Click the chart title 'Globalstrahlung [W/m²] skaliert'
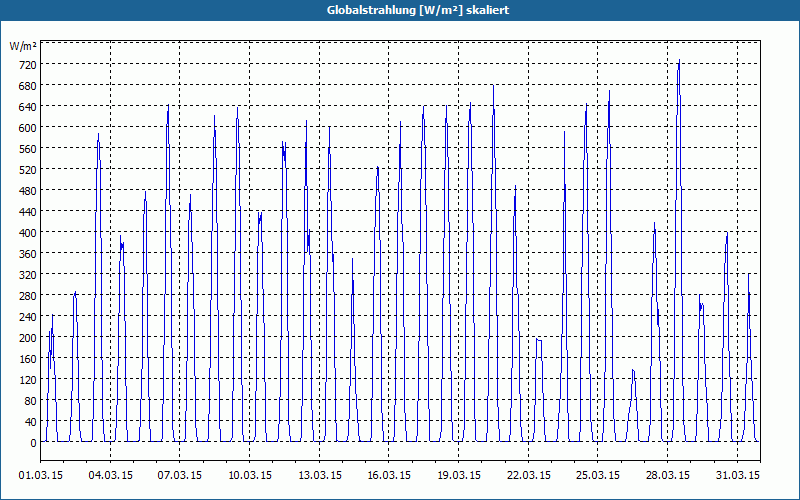The height and width of the screenshot is (500, 800). point(418,10)
